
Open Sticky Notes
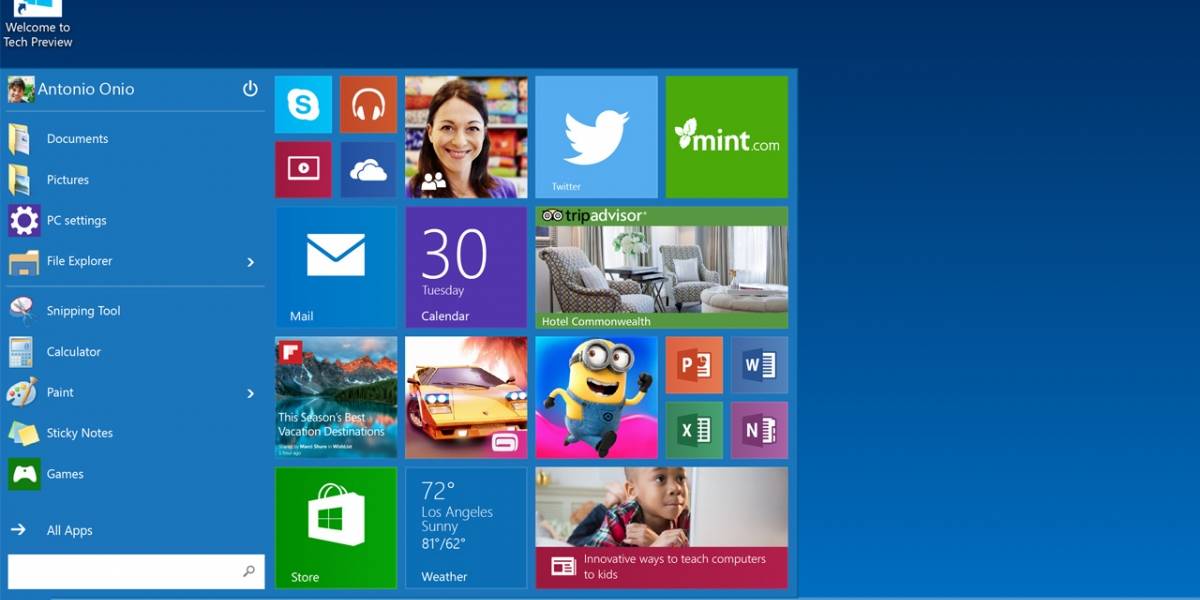tap(136, 433)
